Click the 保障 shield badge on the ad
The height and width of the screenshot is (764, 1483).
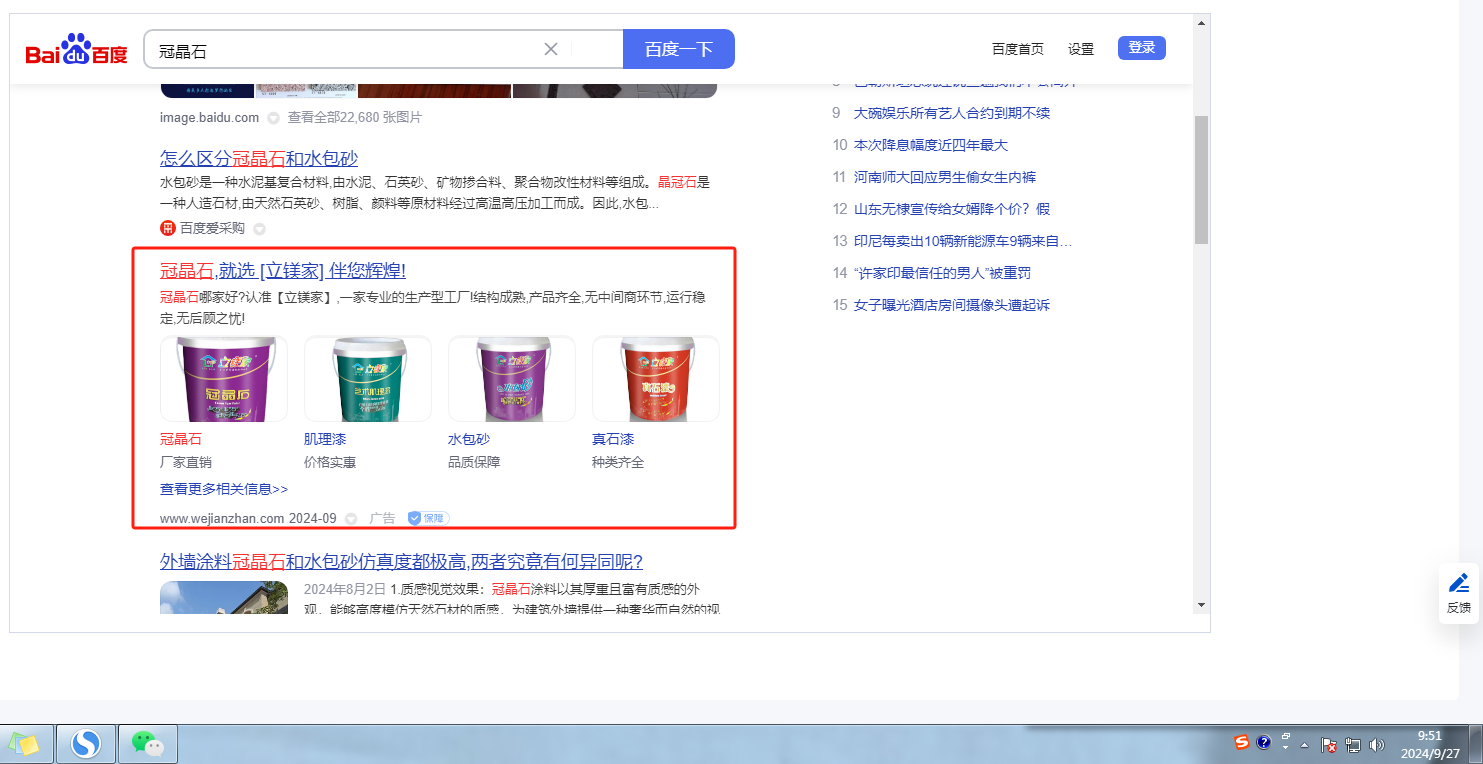coord(428,518)
